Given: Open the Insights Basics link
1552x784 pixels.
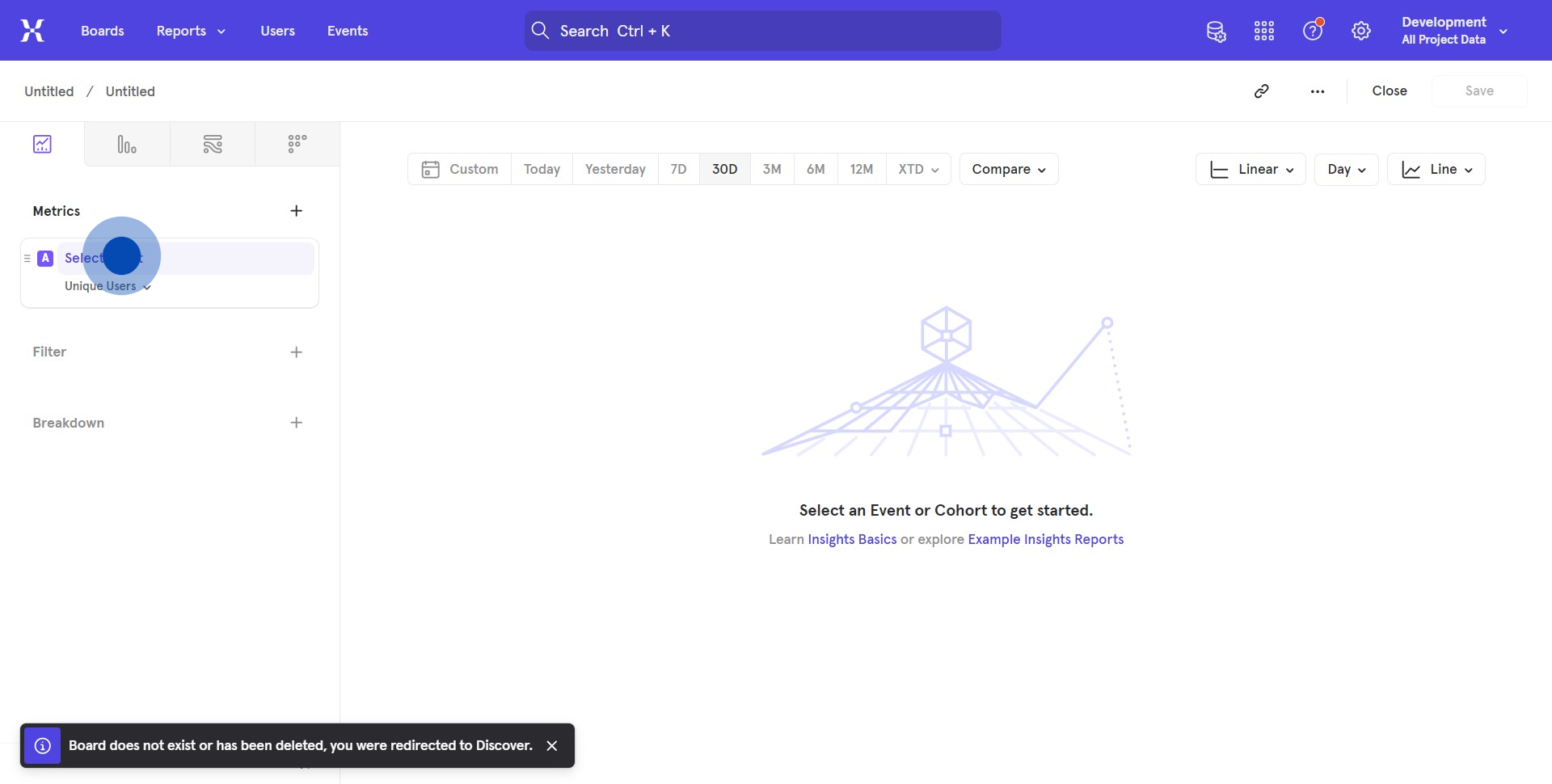Looking at the screenshot, I should pos(852,539).
